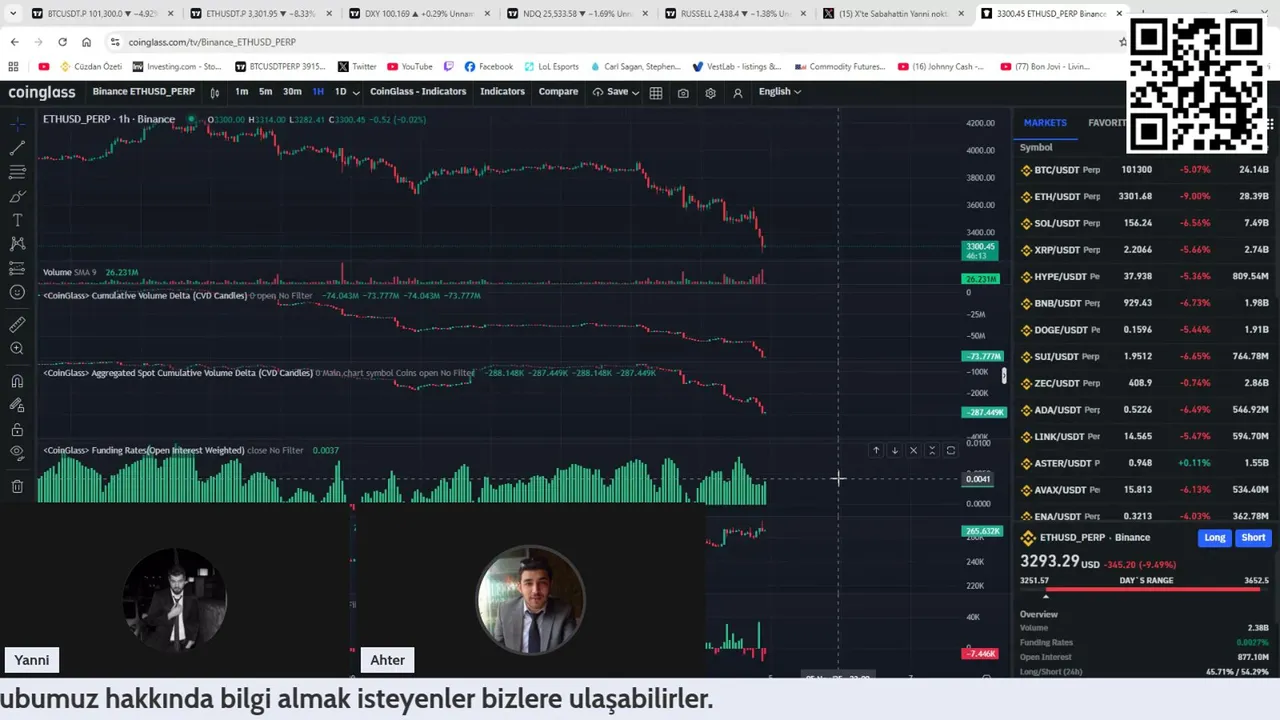
Task: Open the chart patterns tool
Action: pyautogui.click(x=17, y=244)
